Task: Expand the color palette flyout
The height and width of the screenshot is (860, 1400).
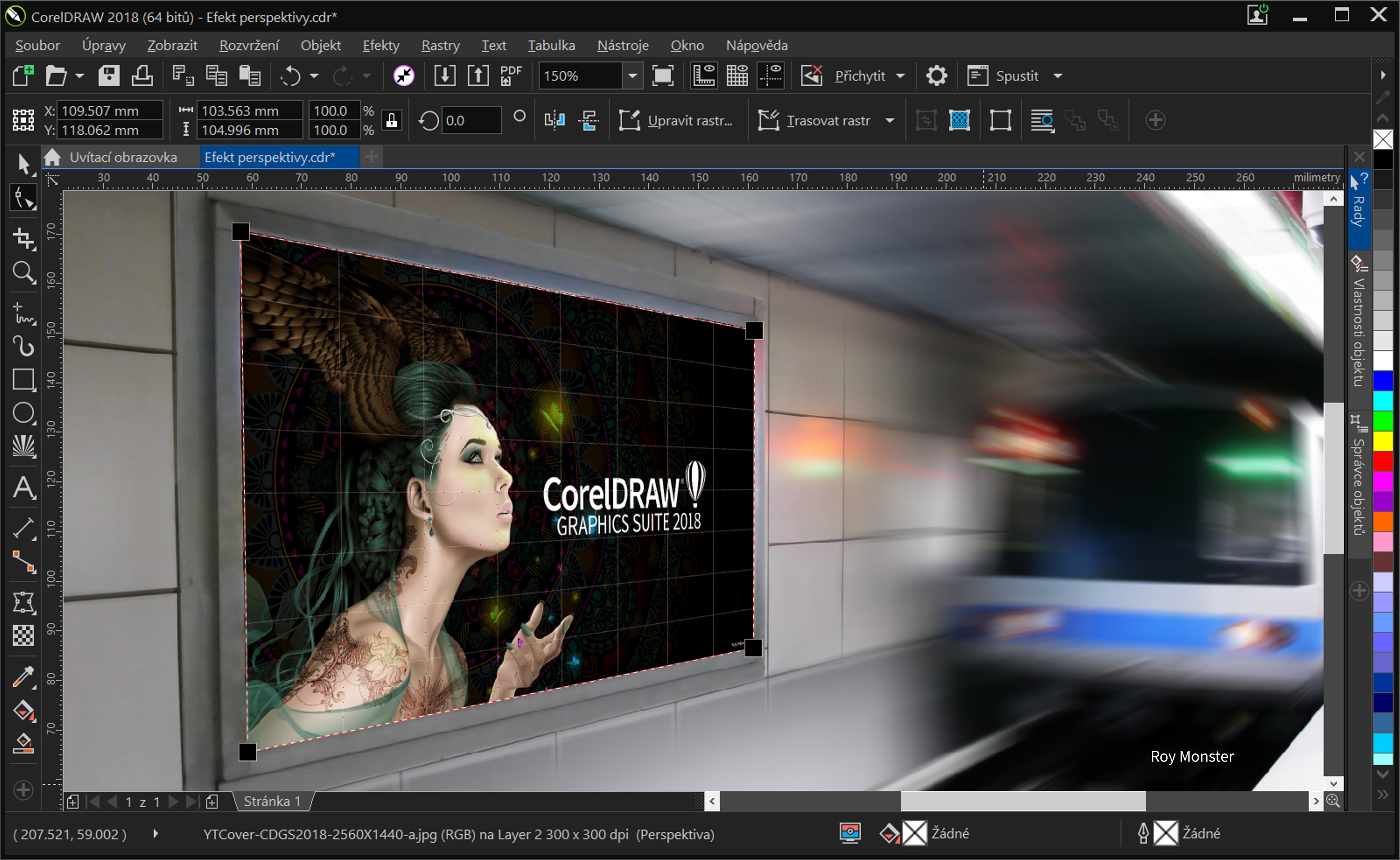Action: [x=1383, y=795]
